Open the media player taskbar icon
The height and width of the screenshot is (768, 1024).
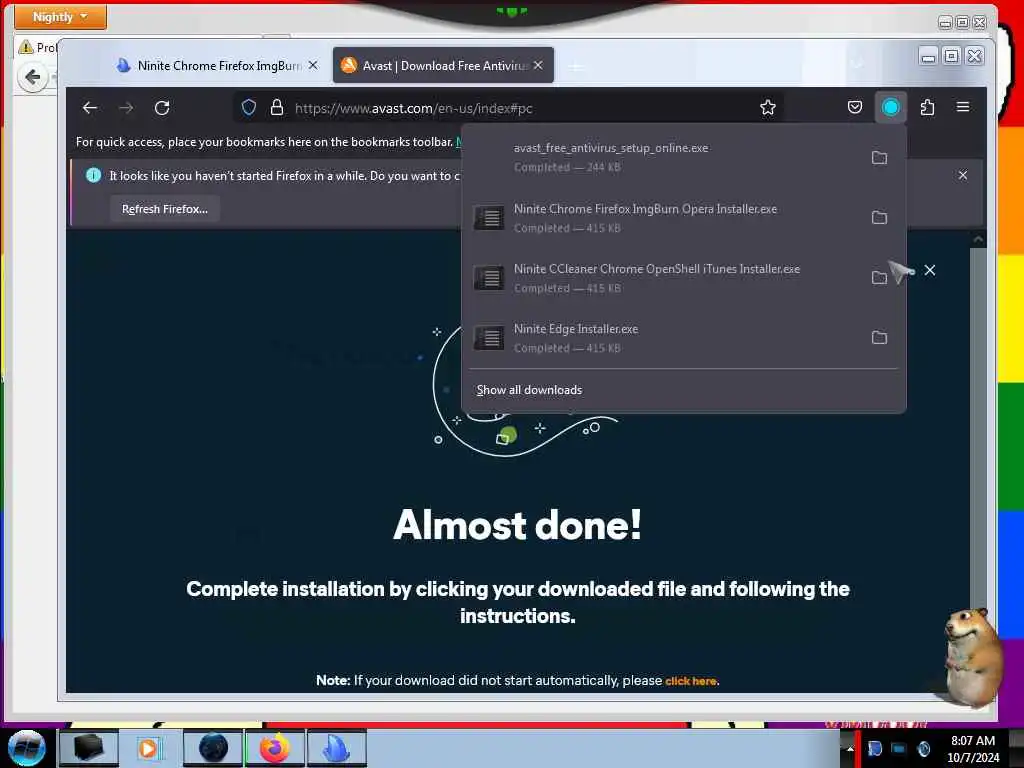[149, 748]
